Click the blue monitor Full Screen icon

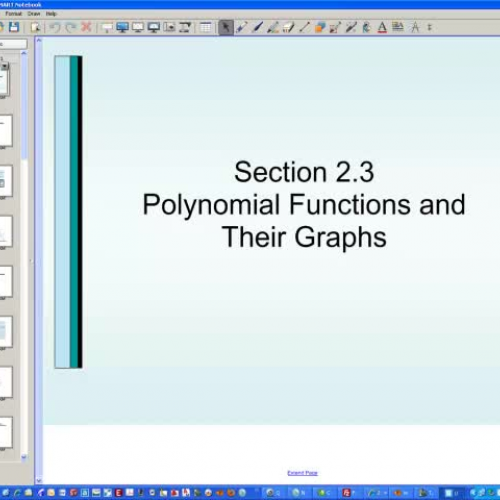tap(122, 27)
